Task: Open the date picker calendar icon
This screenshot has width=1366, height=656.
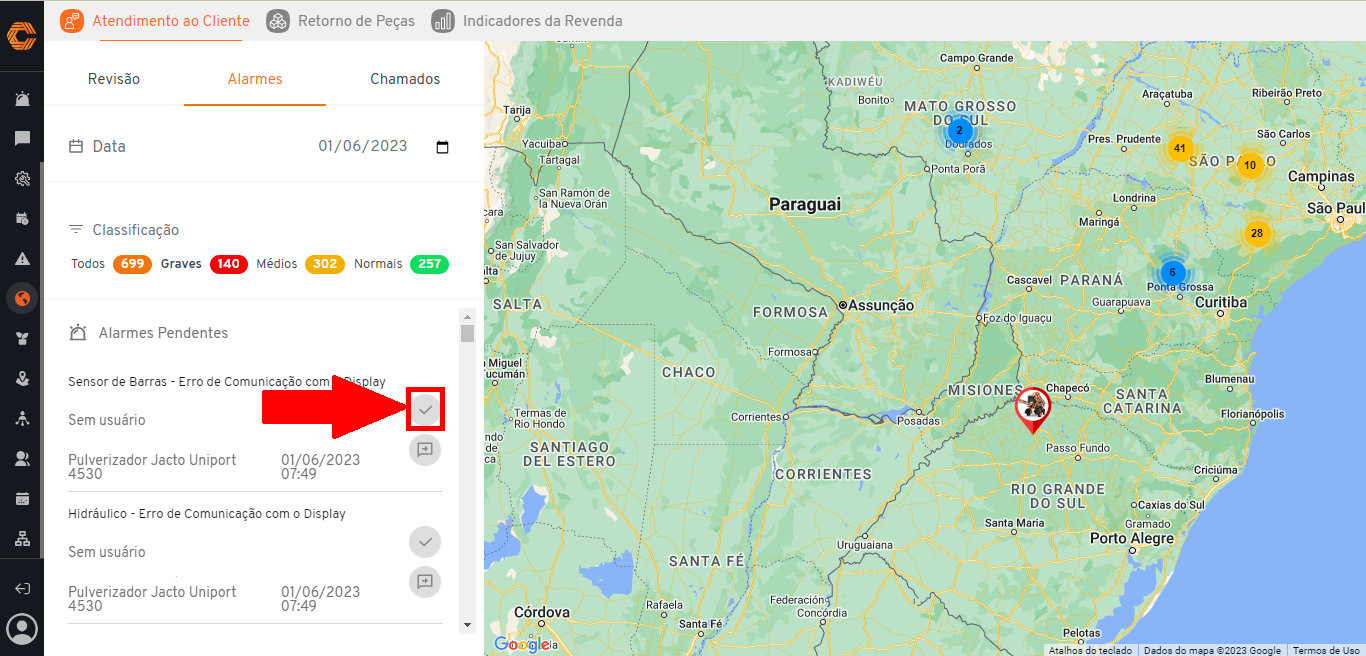Action: click(443, 147)
